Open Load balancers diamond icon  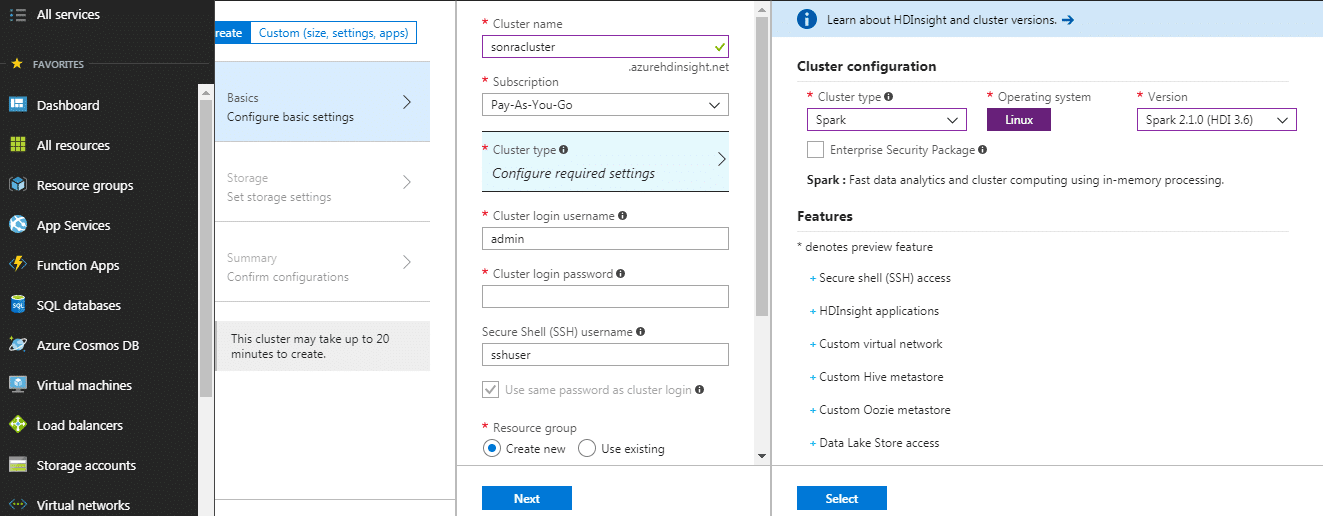click(x=17, y=425)
